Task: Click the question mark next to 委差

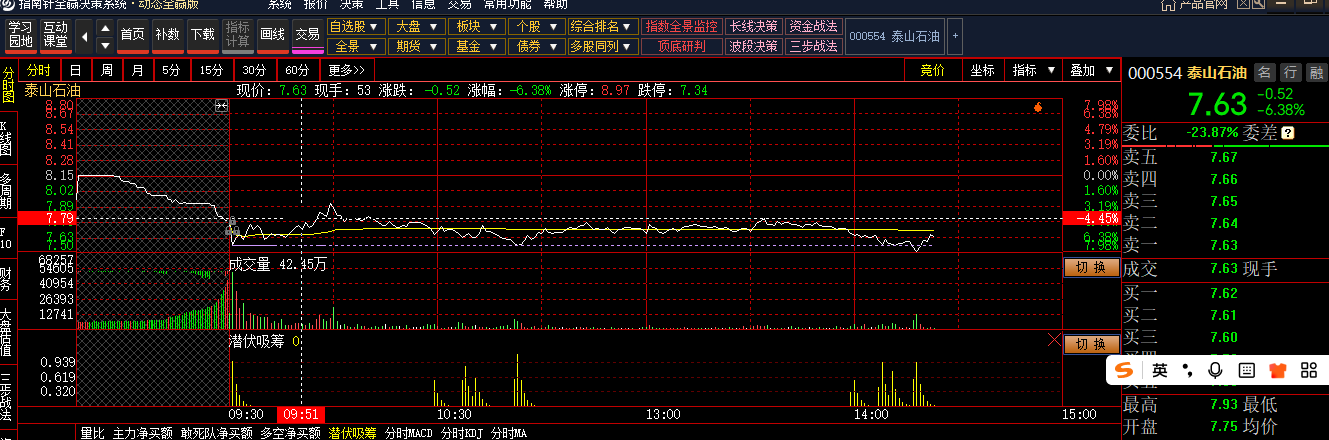Action: [x=1288, y=132]
